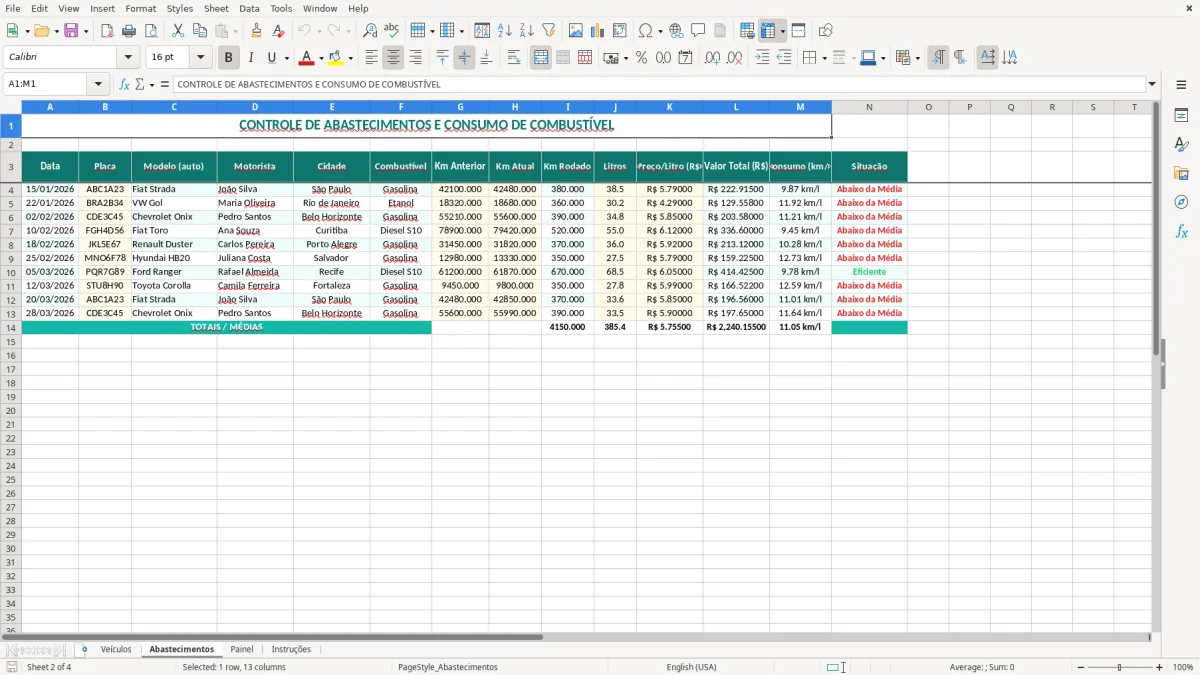Toggle Wrap Text
This screenshot has height=675, width=1200.
(x=514, y=58)
